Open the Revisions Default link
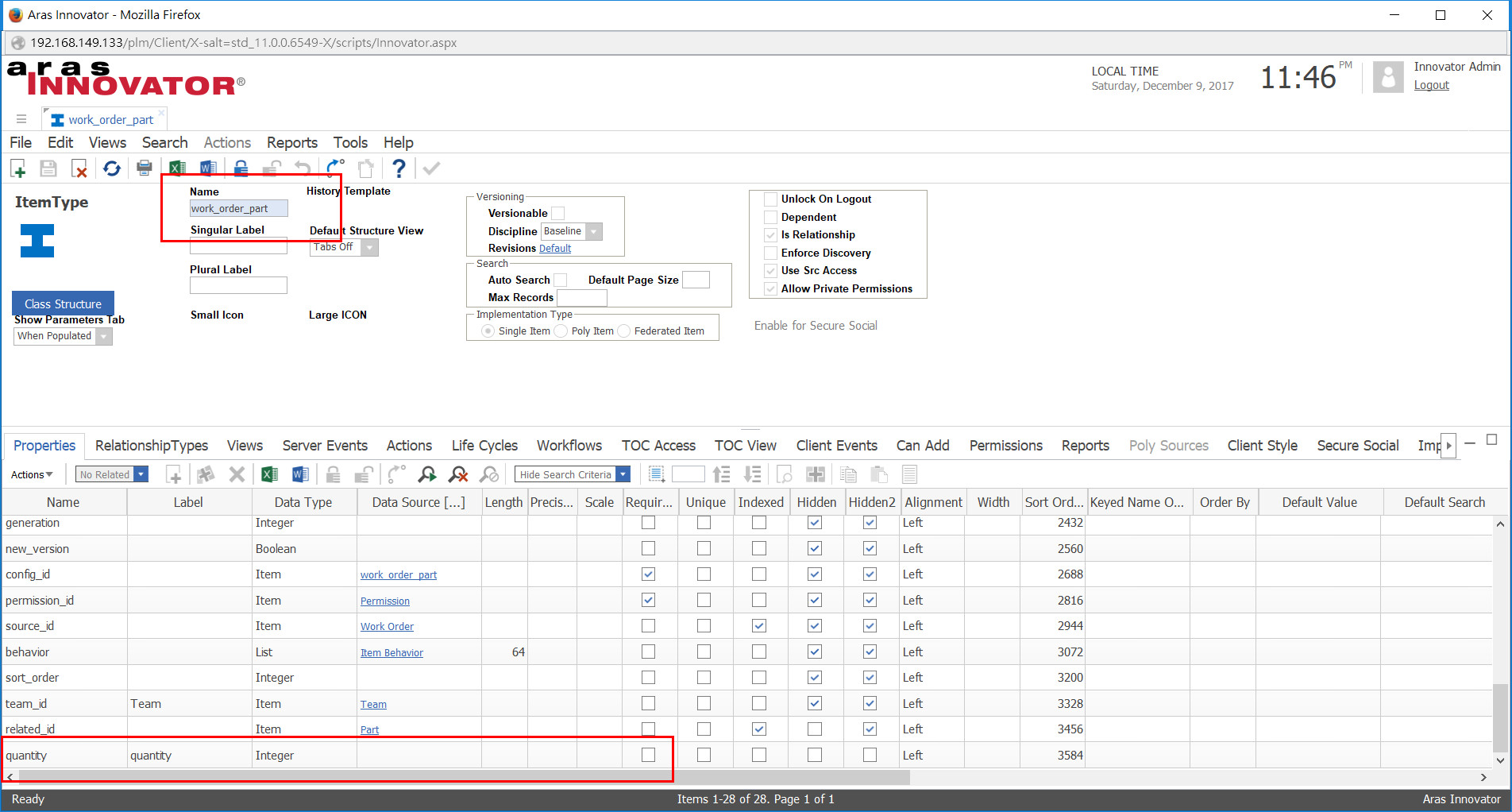The height and width of the screenshot is (812, 1512). pos(555,248)
